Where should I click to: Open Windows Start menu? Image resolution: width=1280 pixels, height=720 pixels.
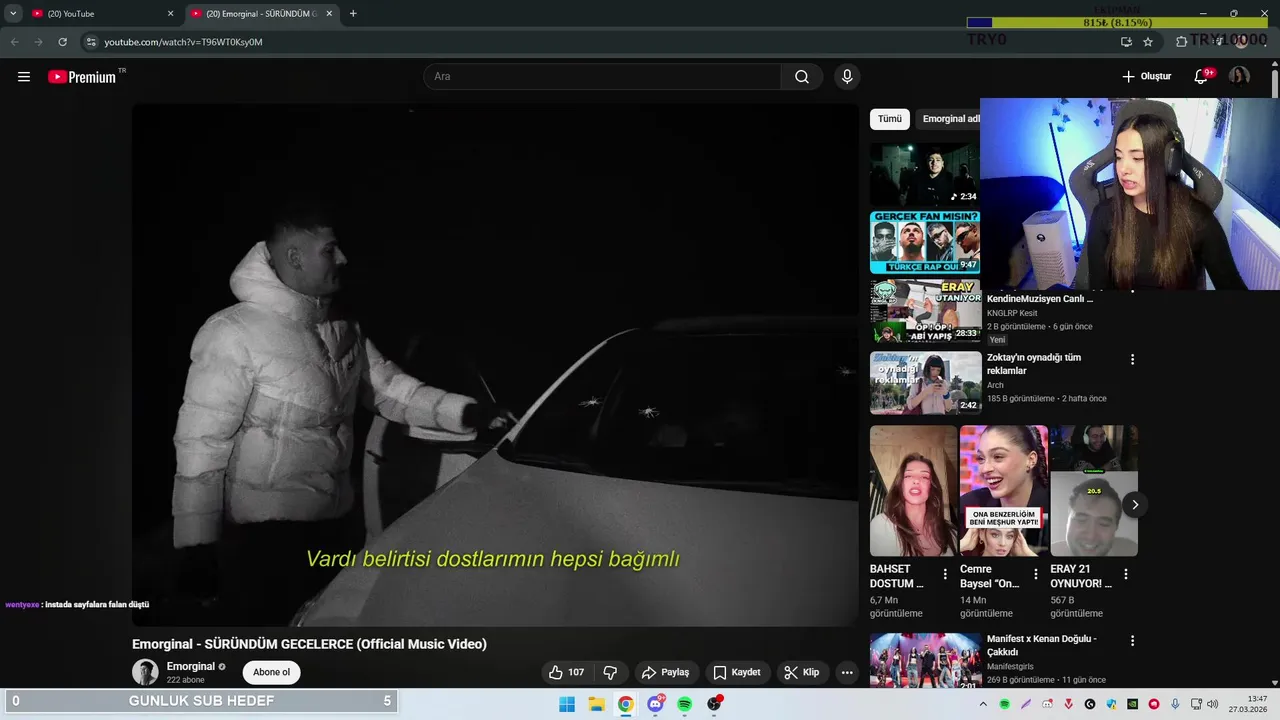567,704
